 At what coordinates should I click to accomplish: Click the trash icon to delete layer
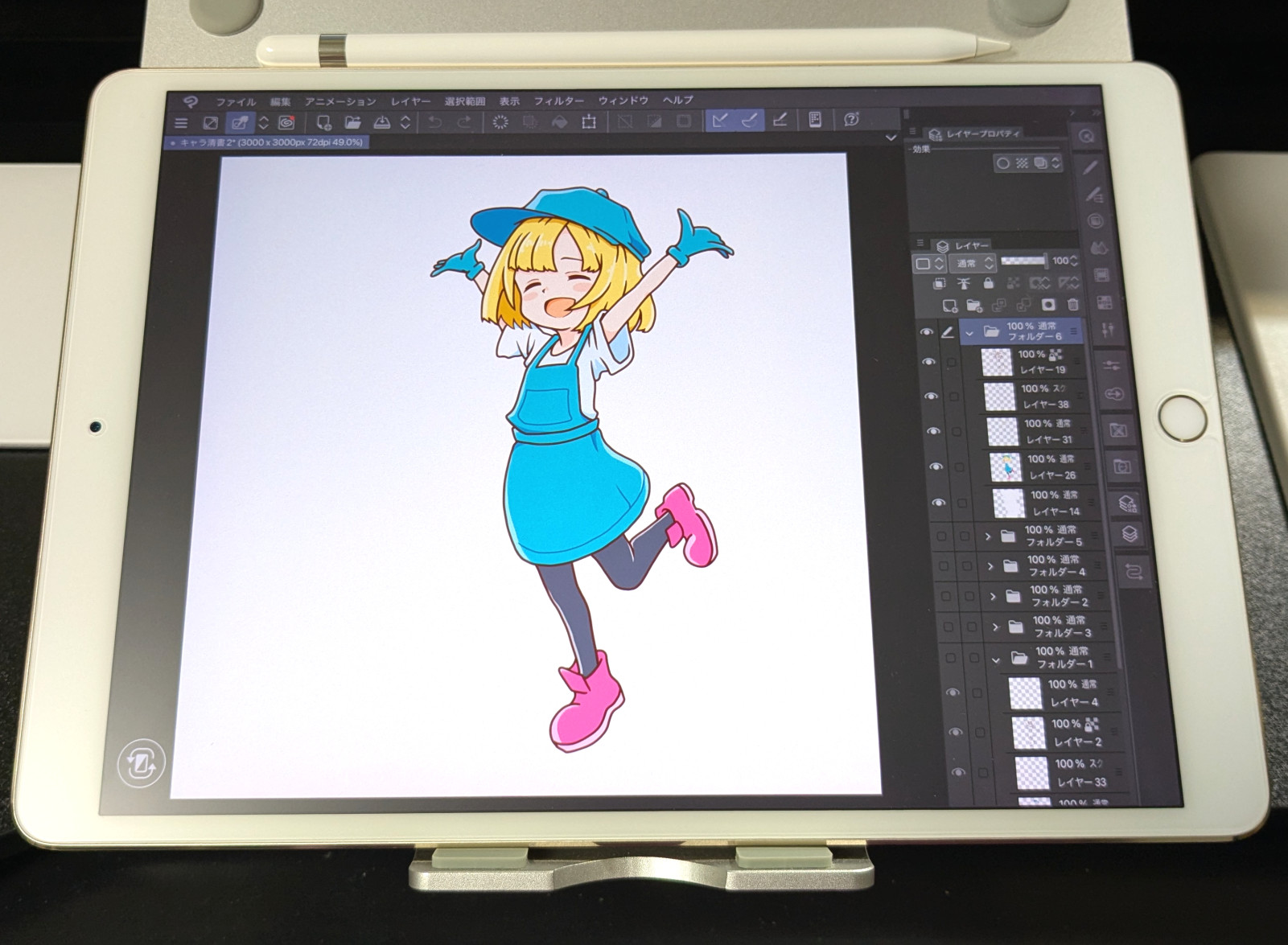pos(1072,305)
